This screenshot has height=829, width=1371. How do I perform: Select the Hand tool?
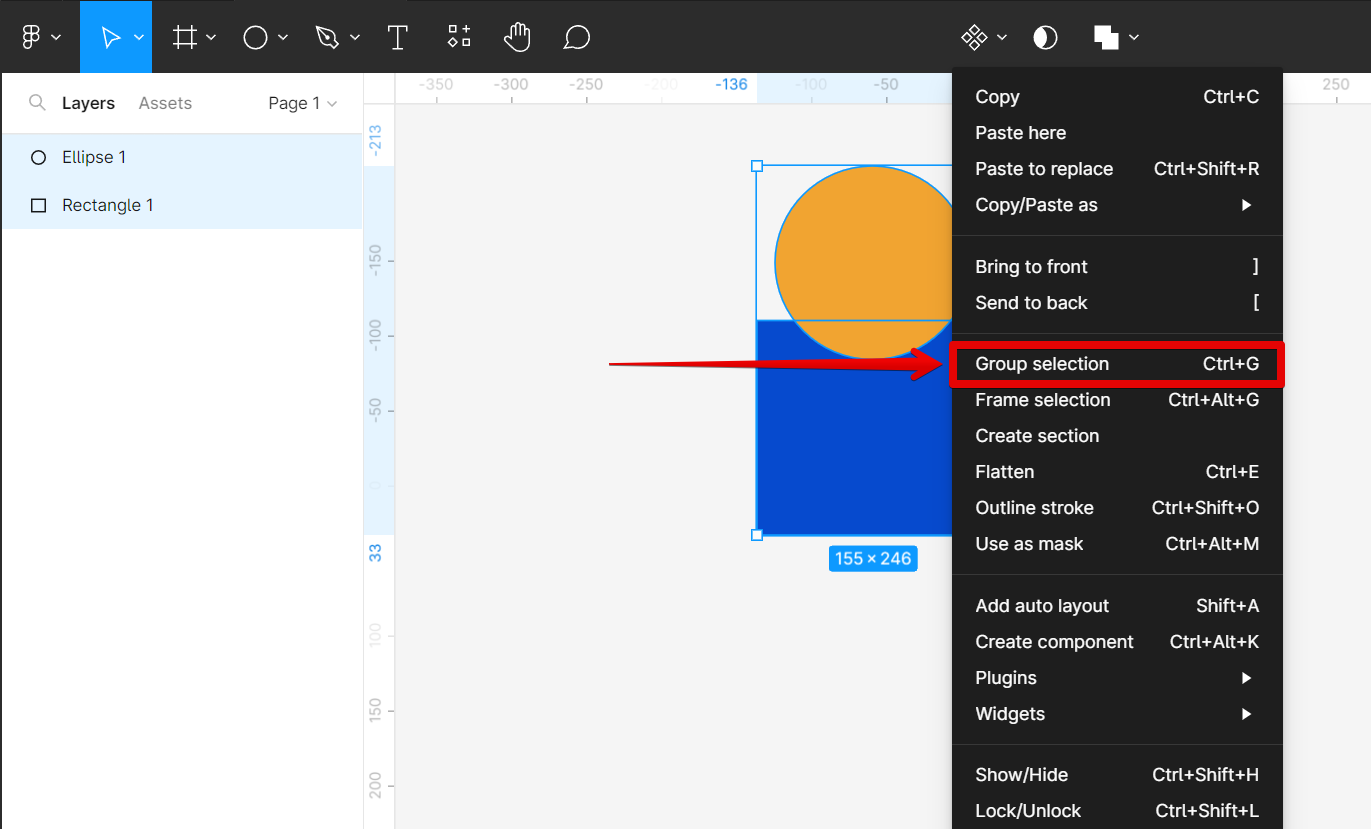click(x=517, y=37)
